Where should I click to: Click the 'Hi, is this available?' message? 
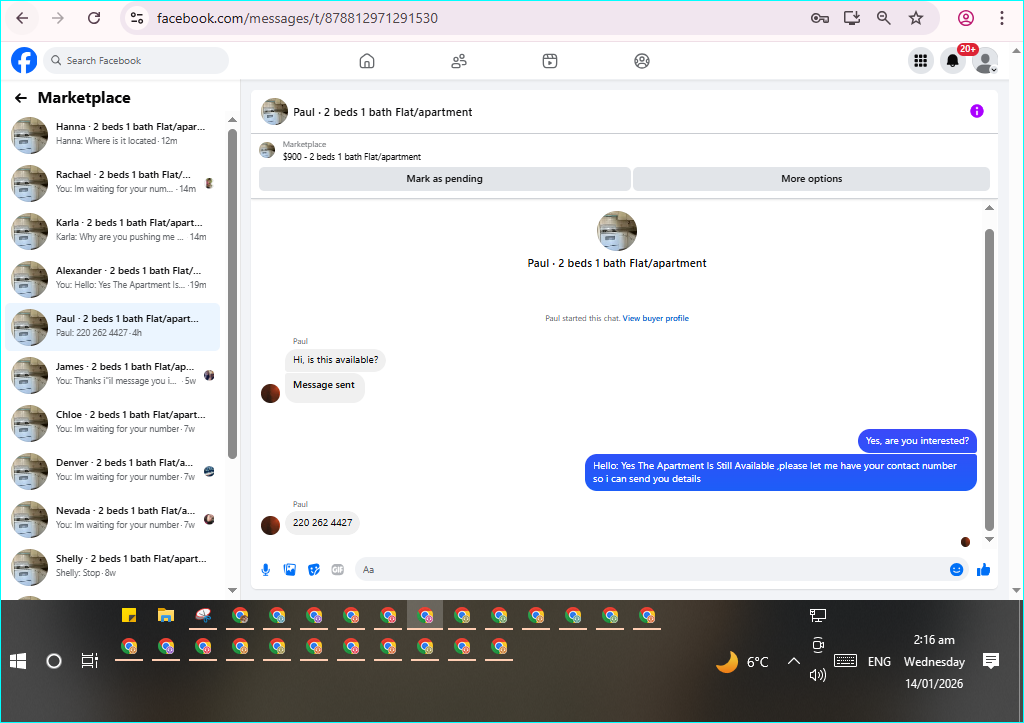[x=335, y=360]
